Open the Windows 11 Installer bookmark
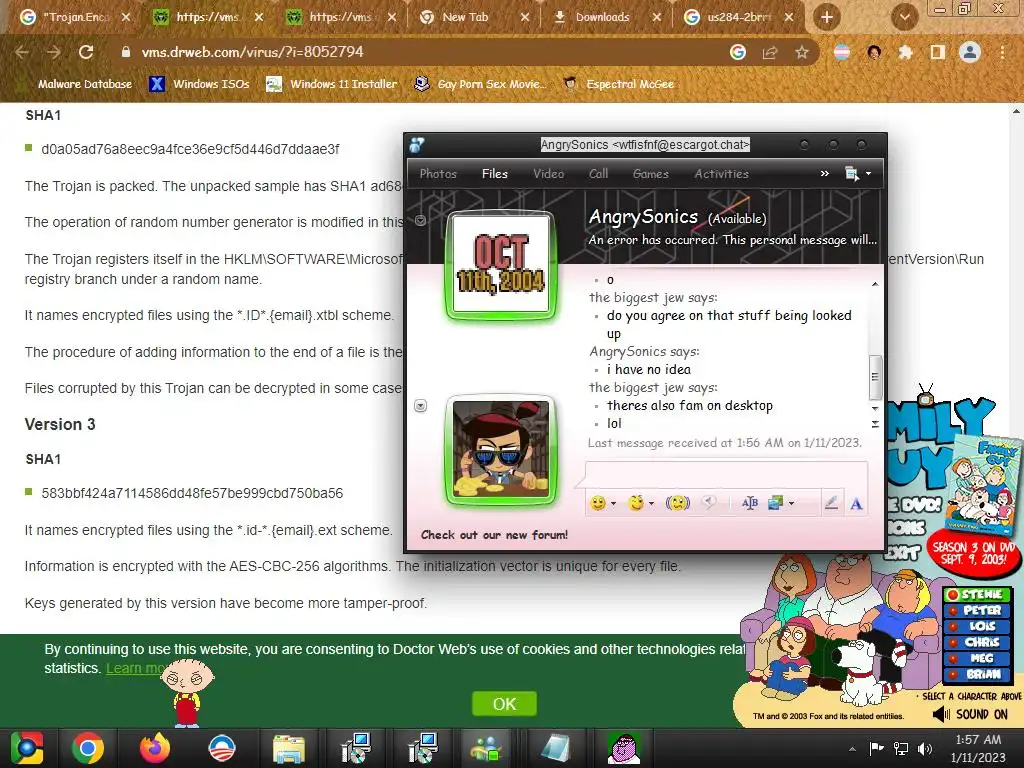1024x768 pixels. (x=332, y=84)
